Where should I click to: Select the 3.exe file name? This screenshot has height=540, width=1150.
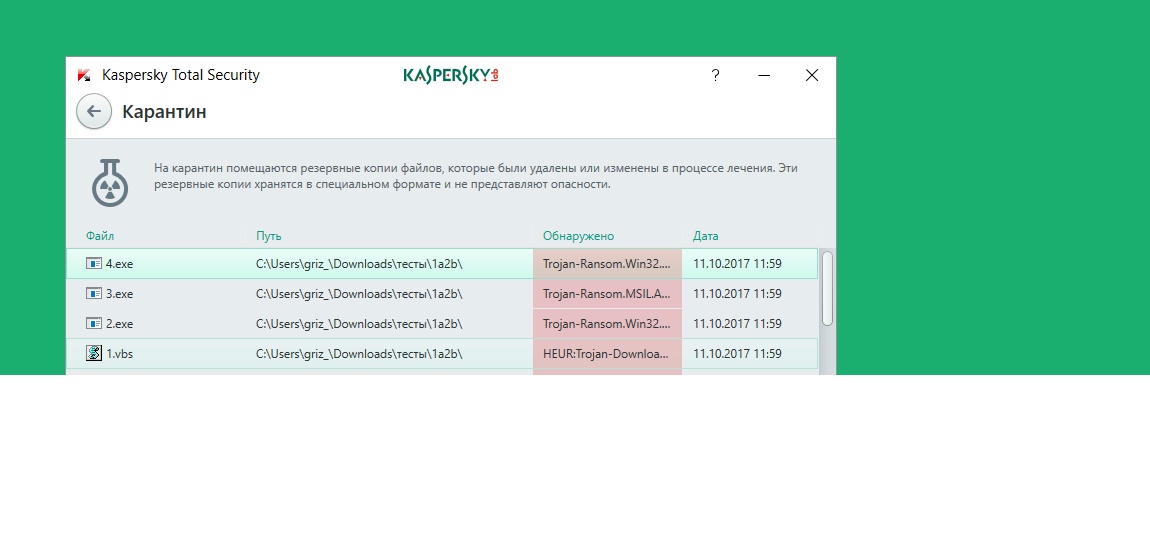tap(120, 293)
